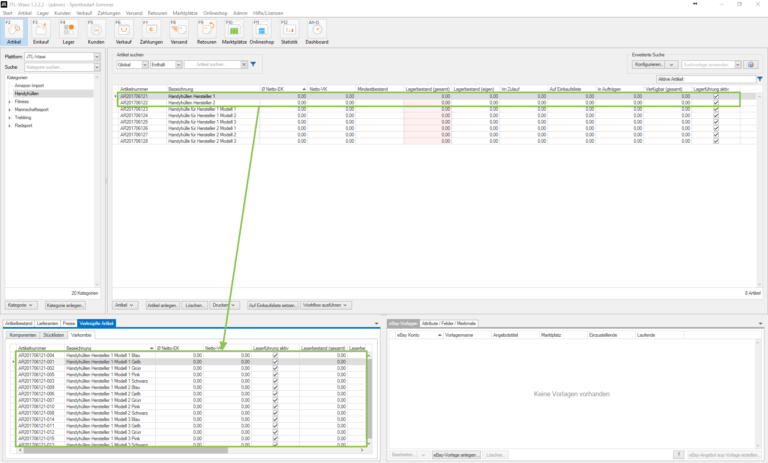Toggle Lagerführung aktiv for Hersteller 1 Modell 1 Blau

click(275, 355)
